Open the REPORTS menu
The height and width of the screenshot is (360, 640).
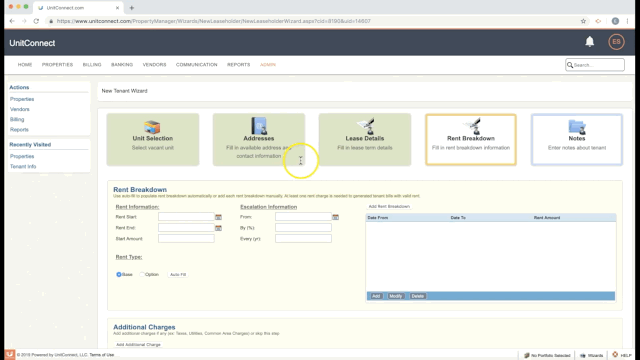pos(238,65)
